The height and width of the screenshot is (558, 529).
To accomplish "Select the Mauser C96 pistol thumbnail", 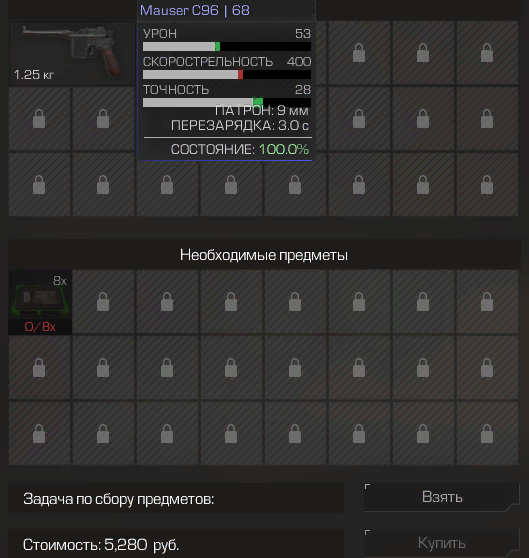I will [x=72, y=53].
